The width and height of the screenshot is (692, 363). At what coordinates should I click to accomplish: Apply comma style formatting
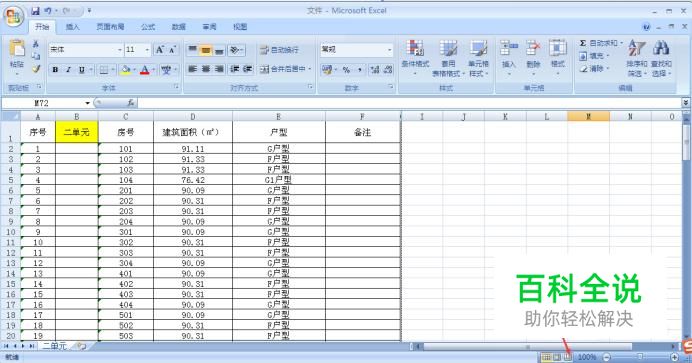(x=360, y=69)
